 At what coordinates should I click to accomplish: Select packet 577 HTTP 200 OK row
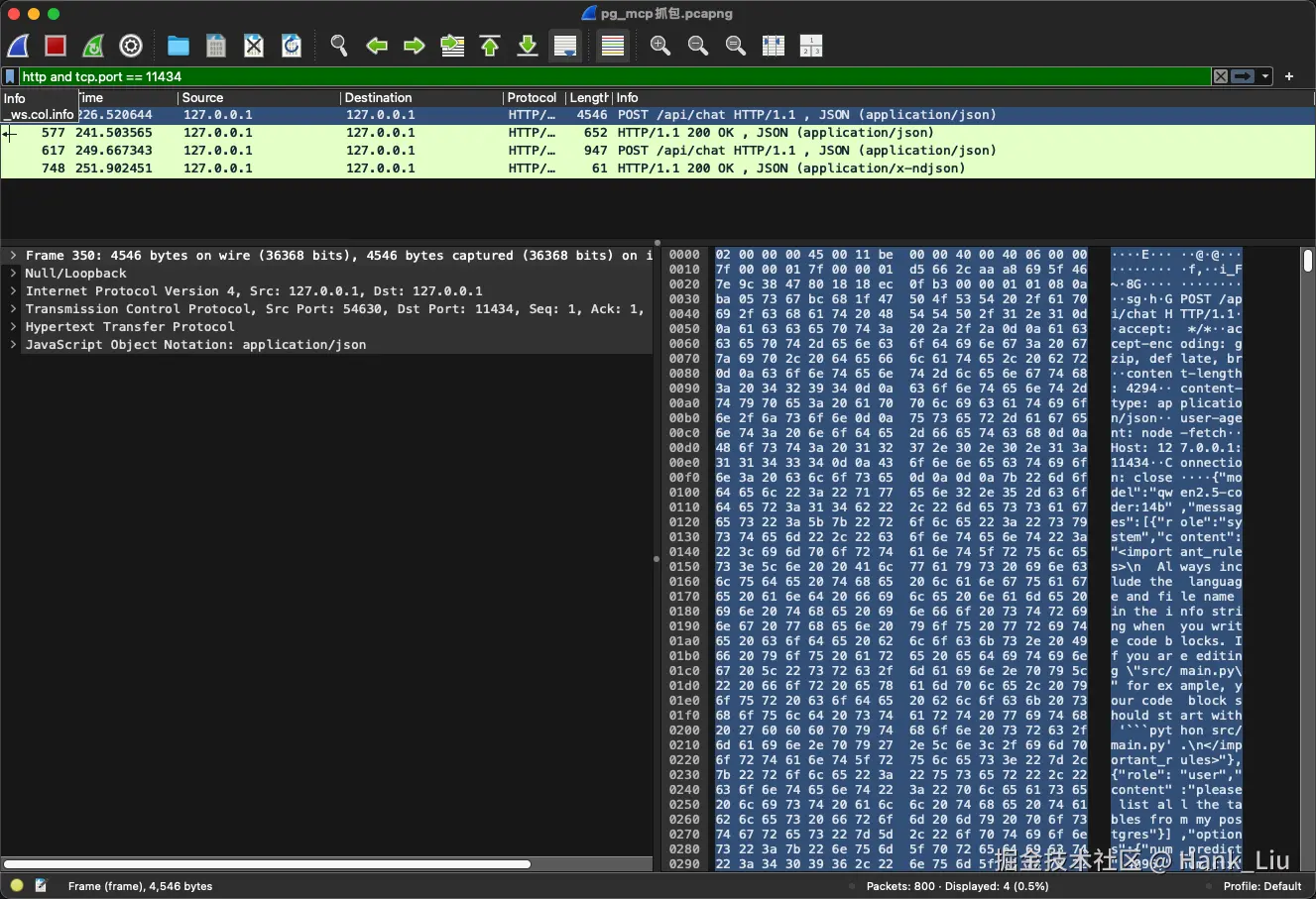[658, 133]
